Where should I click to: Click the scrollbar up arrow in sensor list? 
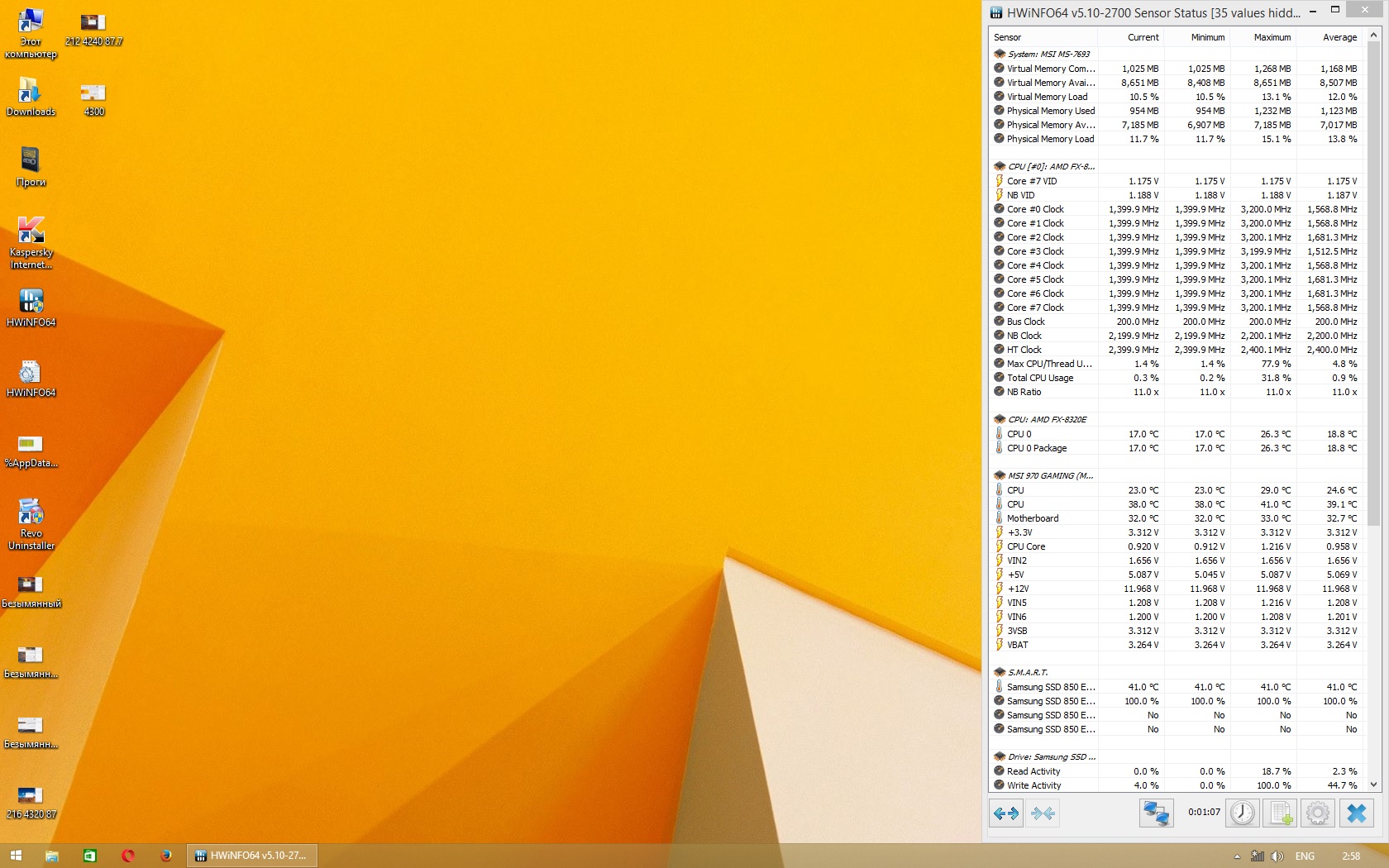coord(1373,36)
